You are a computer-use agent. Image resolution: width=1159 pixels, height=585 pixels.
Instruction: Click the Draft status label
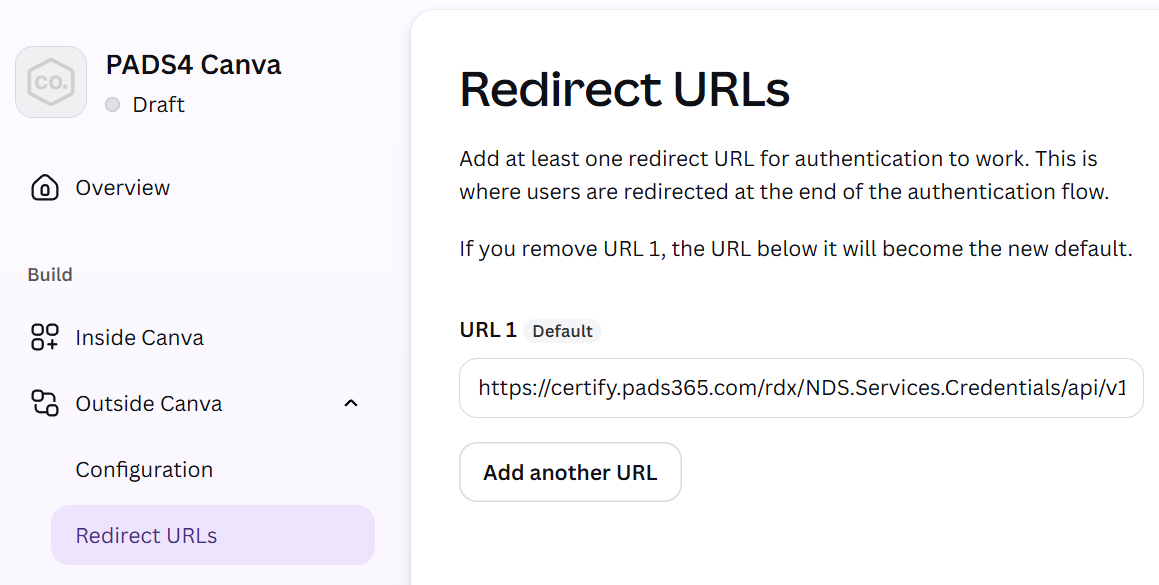pos(158,105)
